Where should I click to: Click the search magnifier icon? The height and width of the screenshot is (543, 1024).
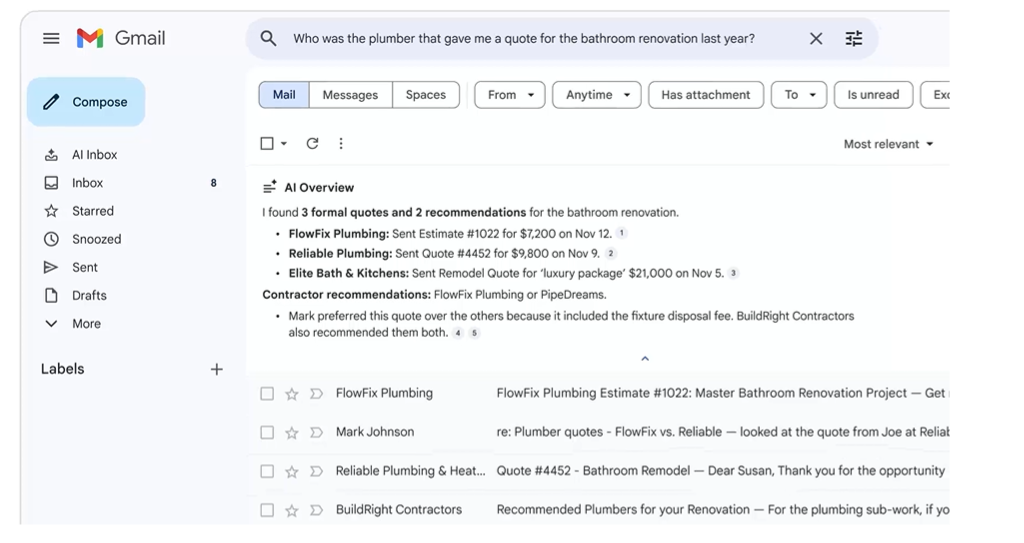[x=268, y=39]
